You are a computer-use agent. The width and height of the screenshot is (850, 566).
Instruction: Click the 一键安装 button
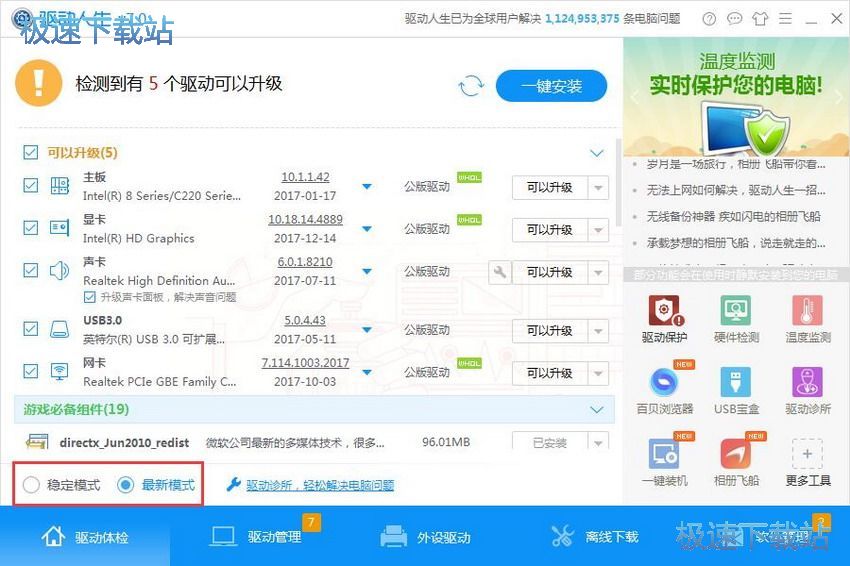pyautogui.click(x=551, y=86)
